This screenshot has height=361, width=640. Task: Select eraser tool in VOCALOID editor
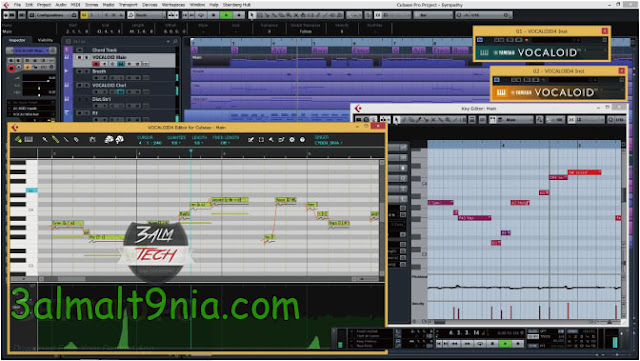pos(76,140)
